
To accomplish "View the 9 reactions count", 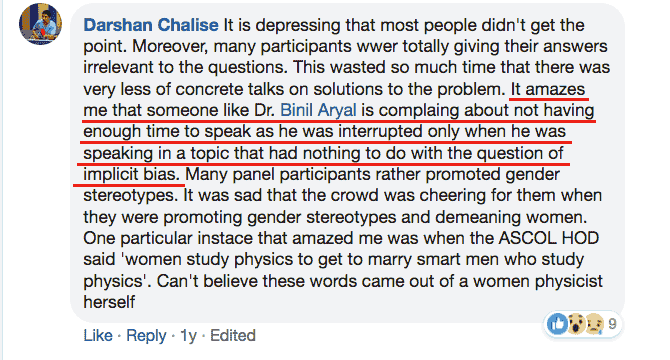I will click(x=612, y=324).
